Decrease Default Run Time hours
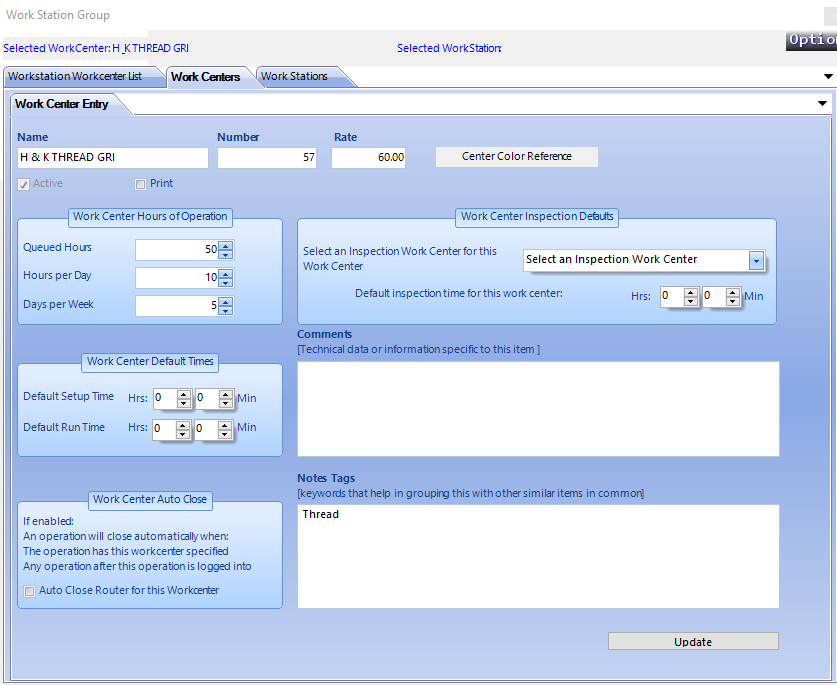The width and height of the screenshot is (837, 685). 183,434
